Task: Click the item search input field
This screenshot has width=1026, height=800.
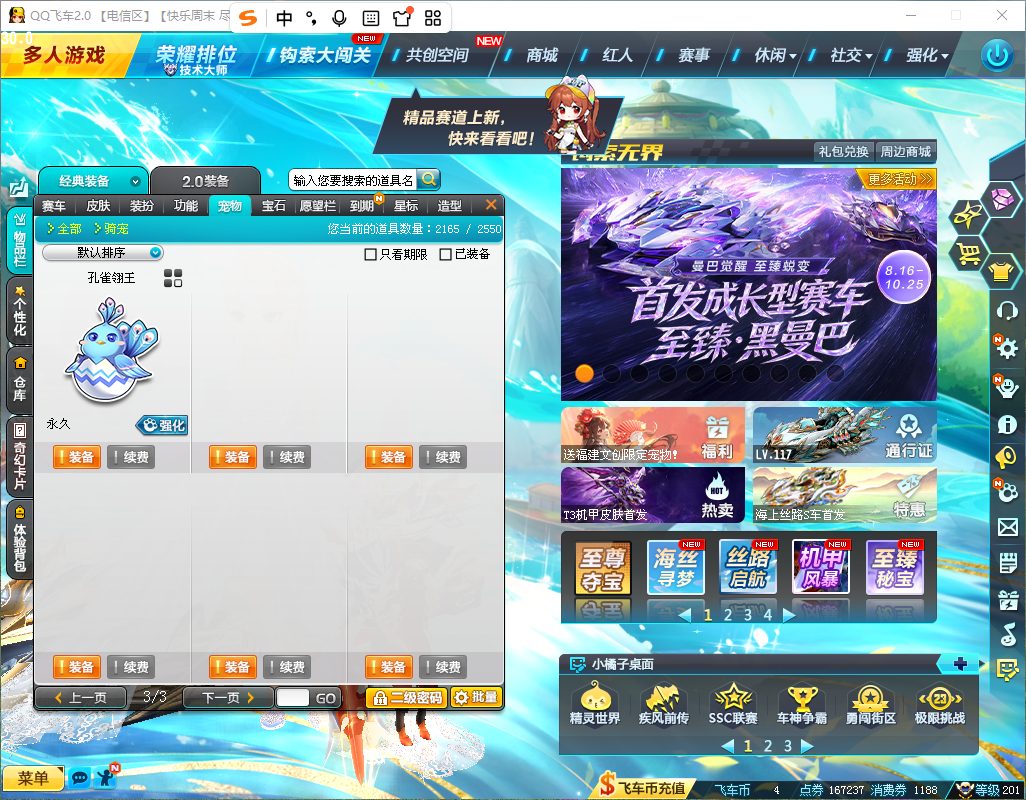Action: (x=353, y=180)
